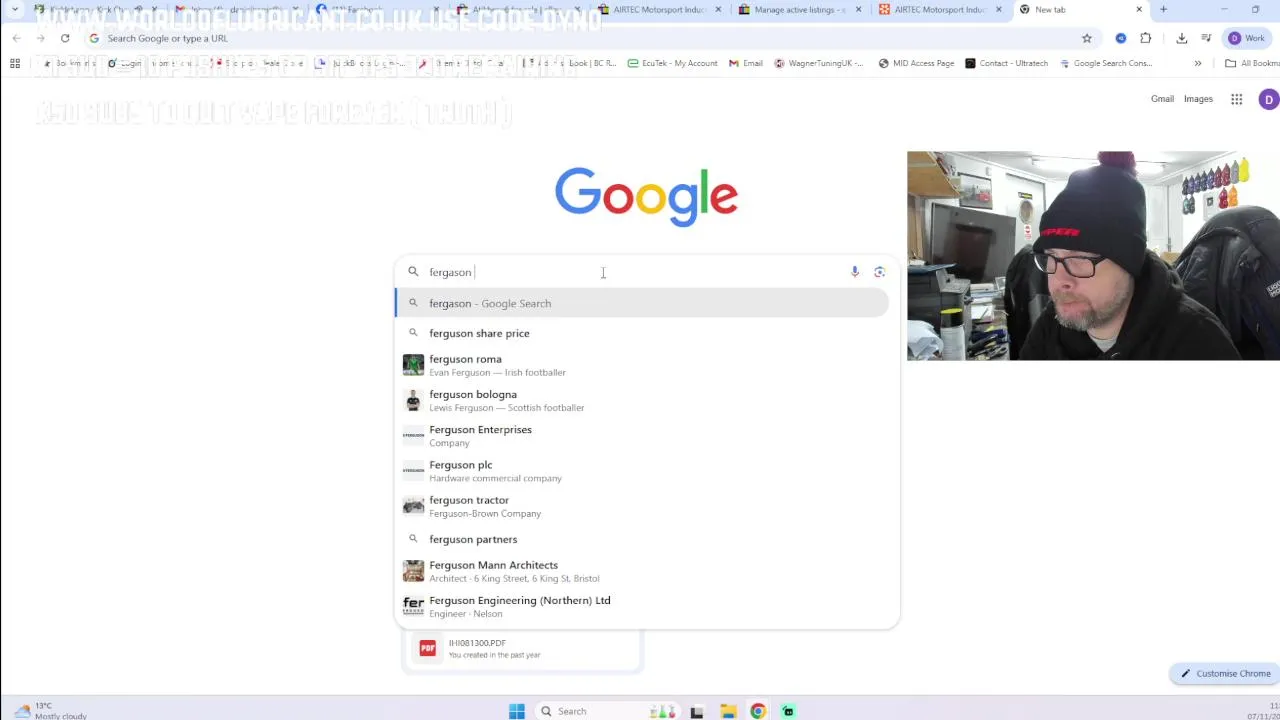This screenshot has width=1280, height=720.
Task: Open File Explorer from taskbar
Action: (728, 711)
